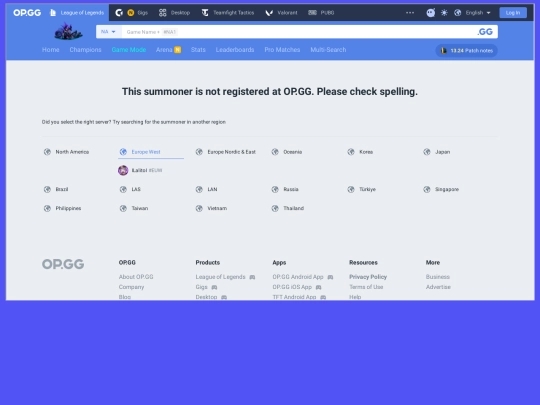This screenshot has height=405, width=540.
Task: Select the Russia region
Action: coord(285,189)
